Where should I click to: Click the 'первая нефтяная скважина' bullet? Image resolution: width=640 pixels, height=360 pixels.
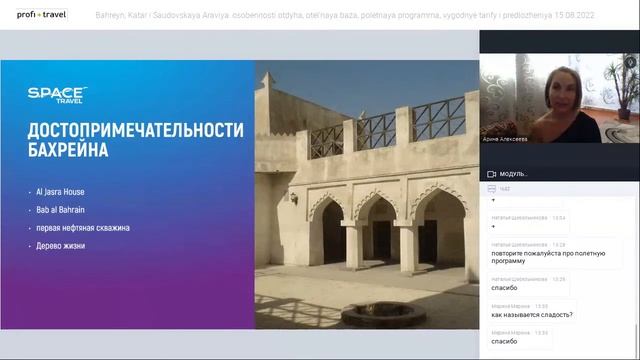(83, 228)
